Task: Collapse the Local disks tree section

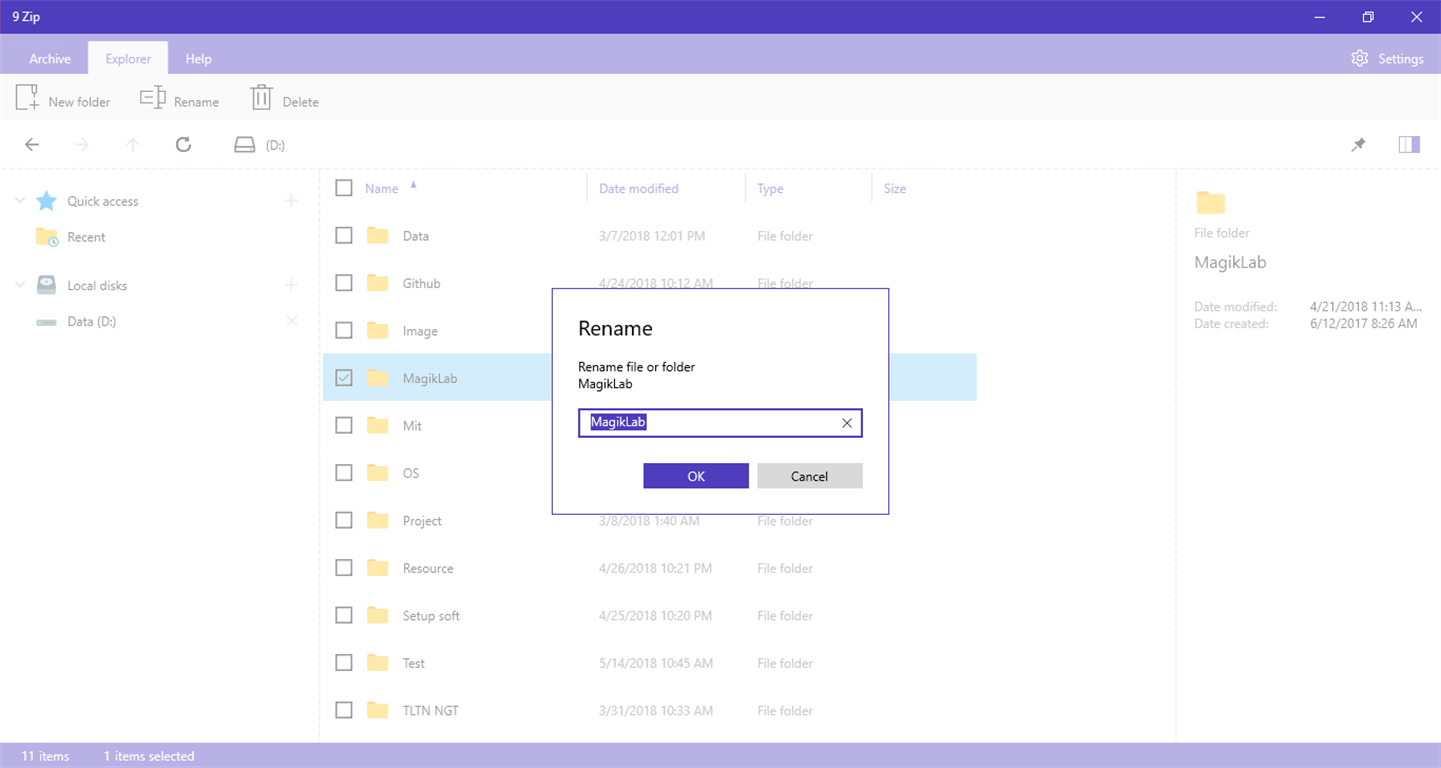Action: tap(20, 285)
